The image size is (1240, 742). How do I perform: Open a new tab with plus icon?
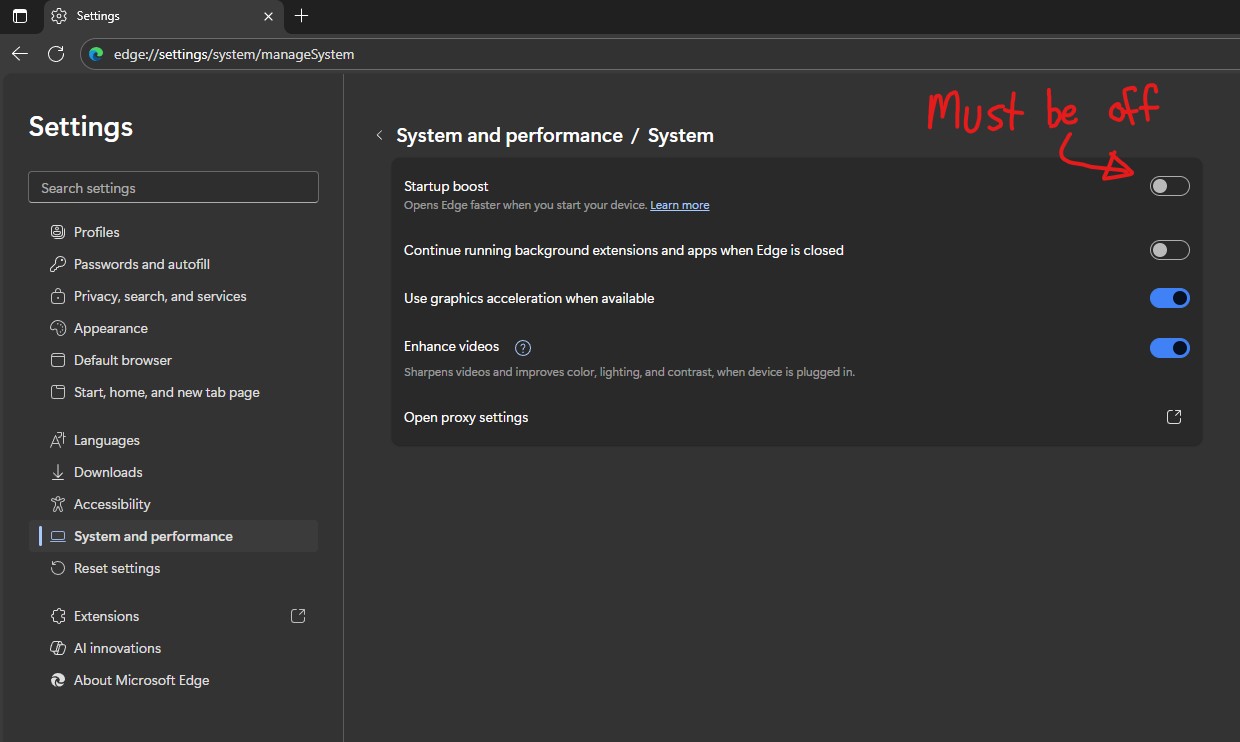click(302, 16)
